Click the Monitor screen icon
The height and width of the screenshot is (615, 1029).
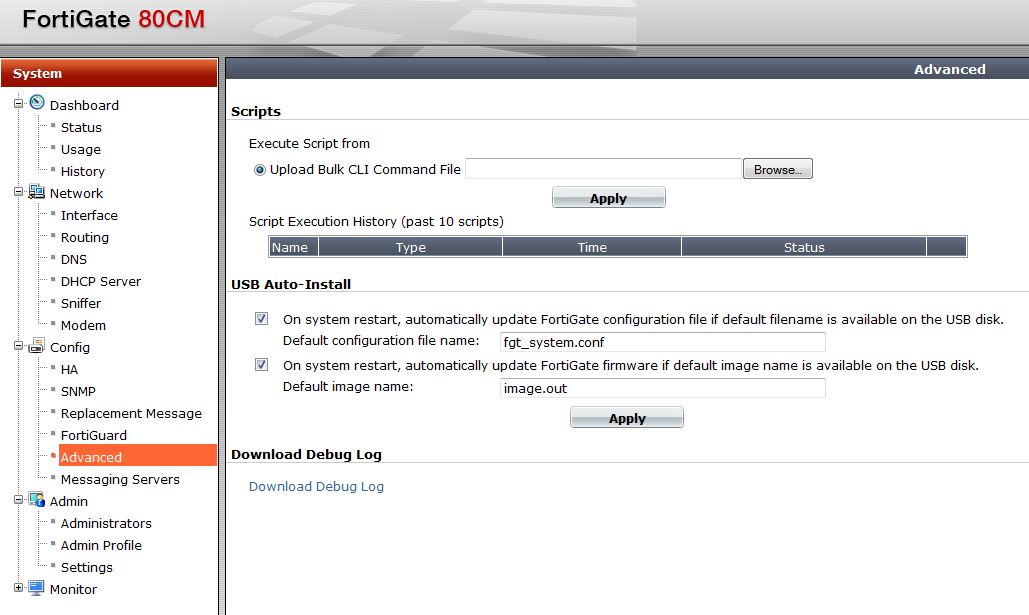[37, 587]
